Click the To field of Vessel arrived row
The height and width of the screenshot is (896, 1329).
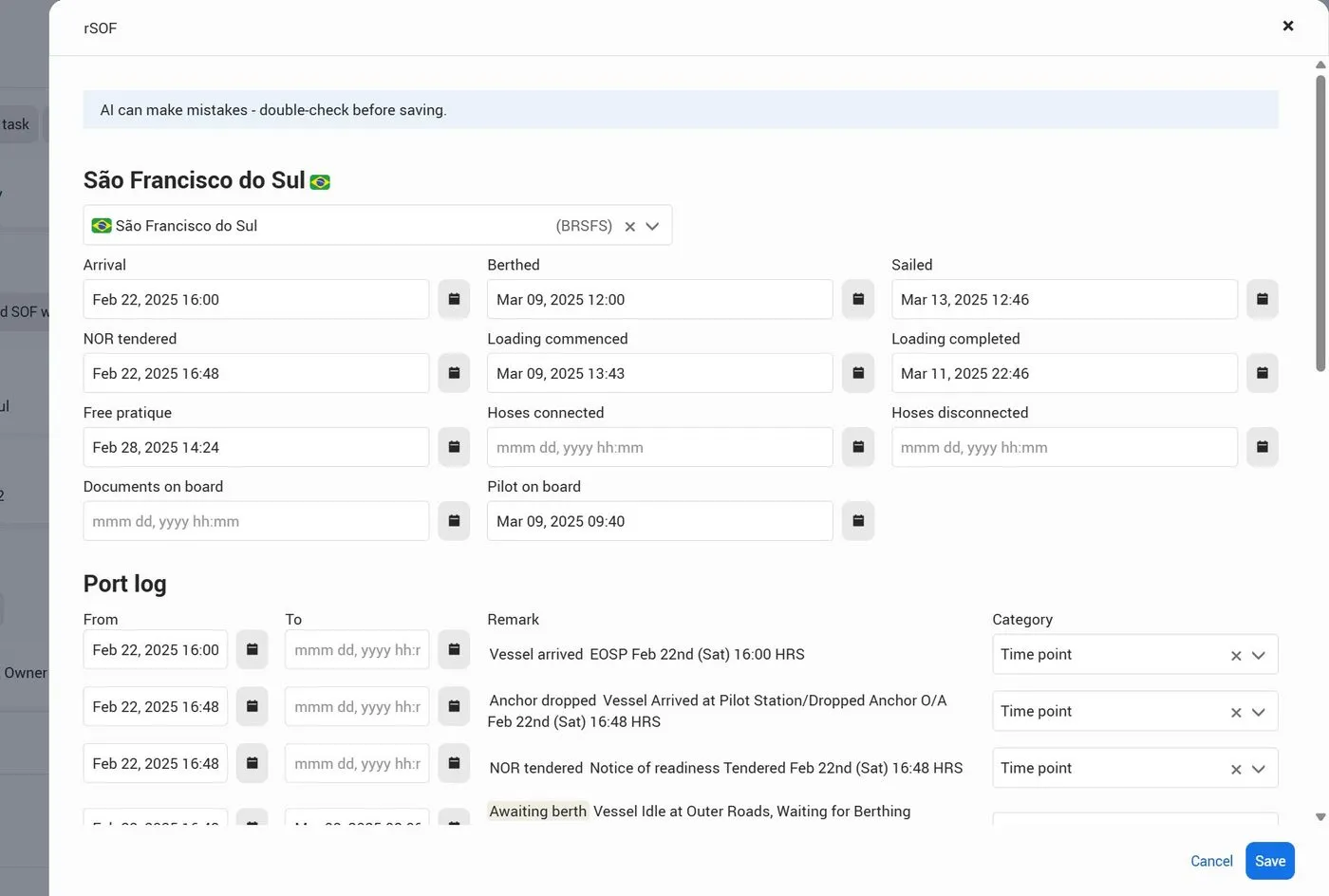point(357,650)
